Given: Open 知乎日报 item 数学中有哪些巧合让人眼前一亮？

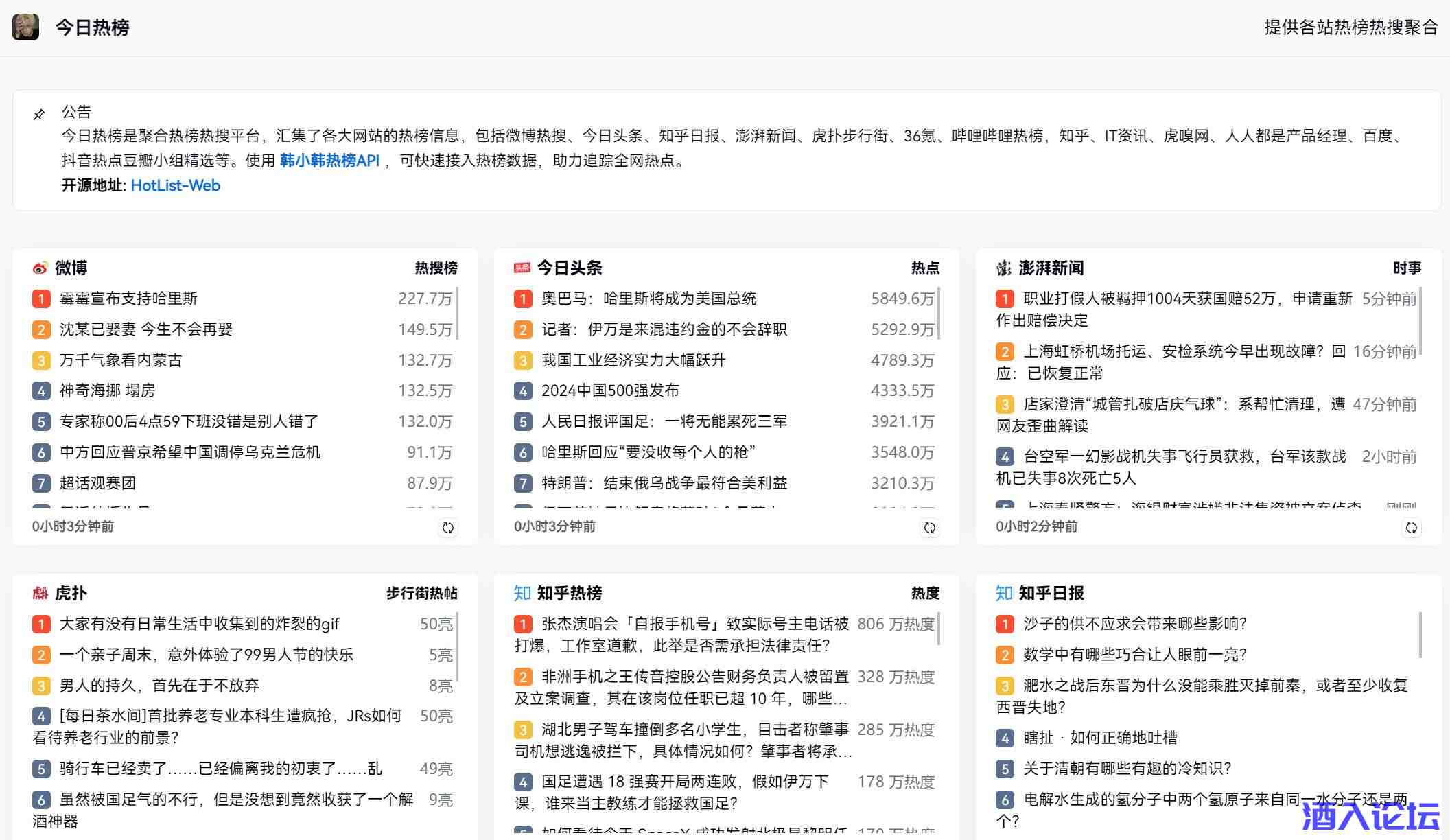Looking at the screenshot, I should point(1134,654).
